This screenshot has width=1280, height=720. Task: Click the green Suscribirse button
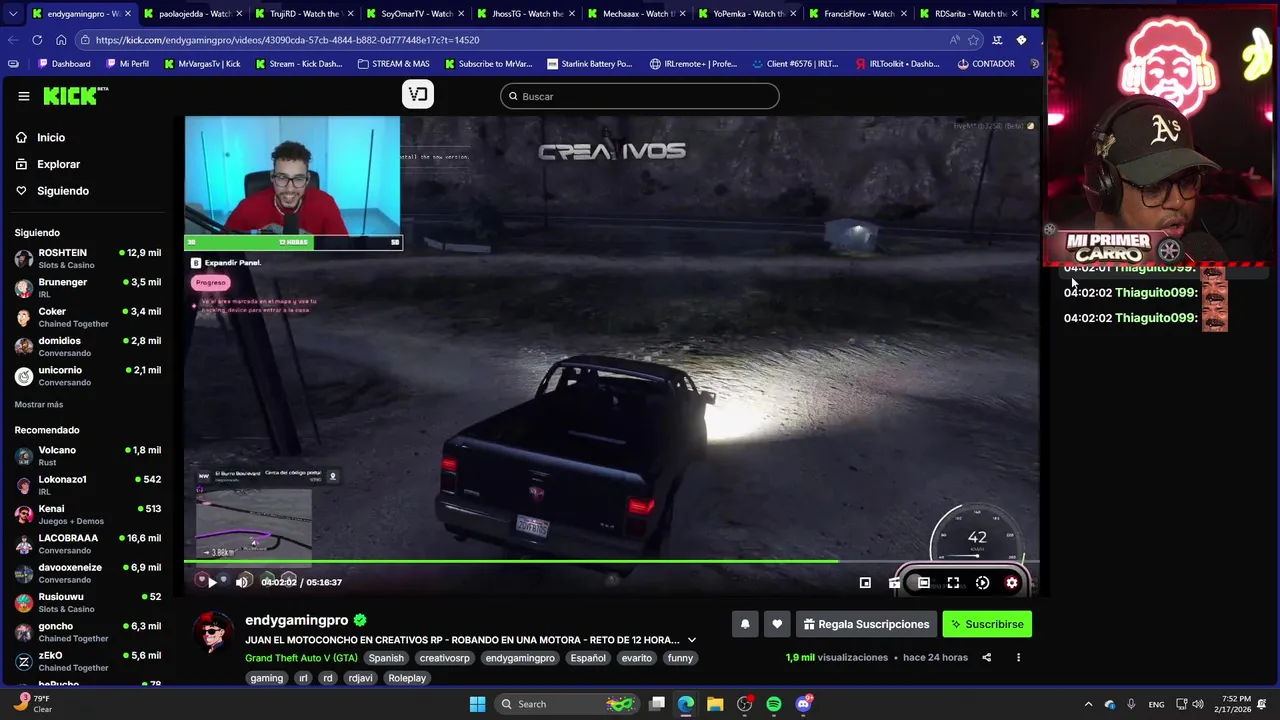987,624
